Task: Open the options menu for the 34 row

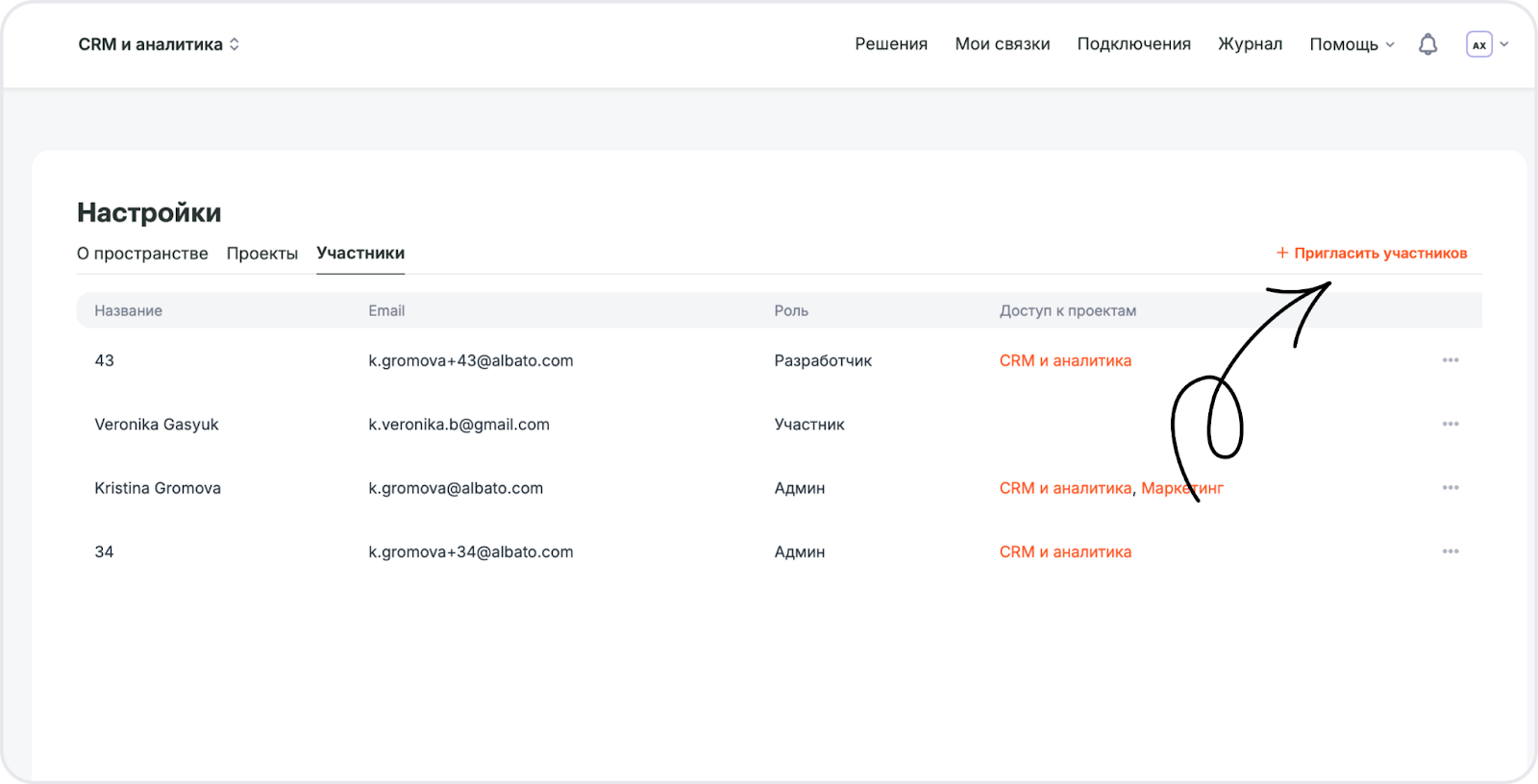Action: pos(1451,551)
